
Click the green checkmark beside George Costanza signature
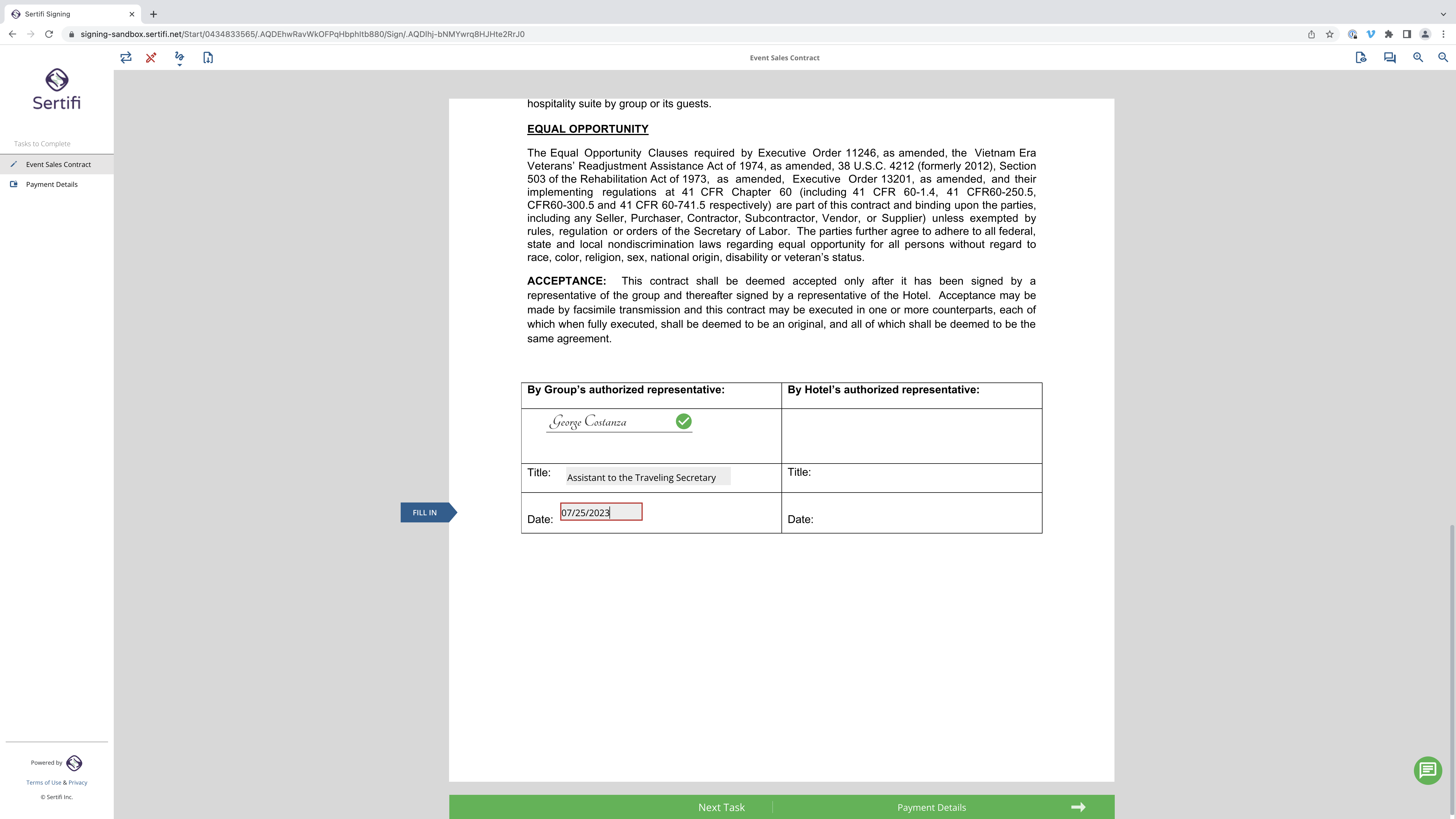tap(683, 422)
